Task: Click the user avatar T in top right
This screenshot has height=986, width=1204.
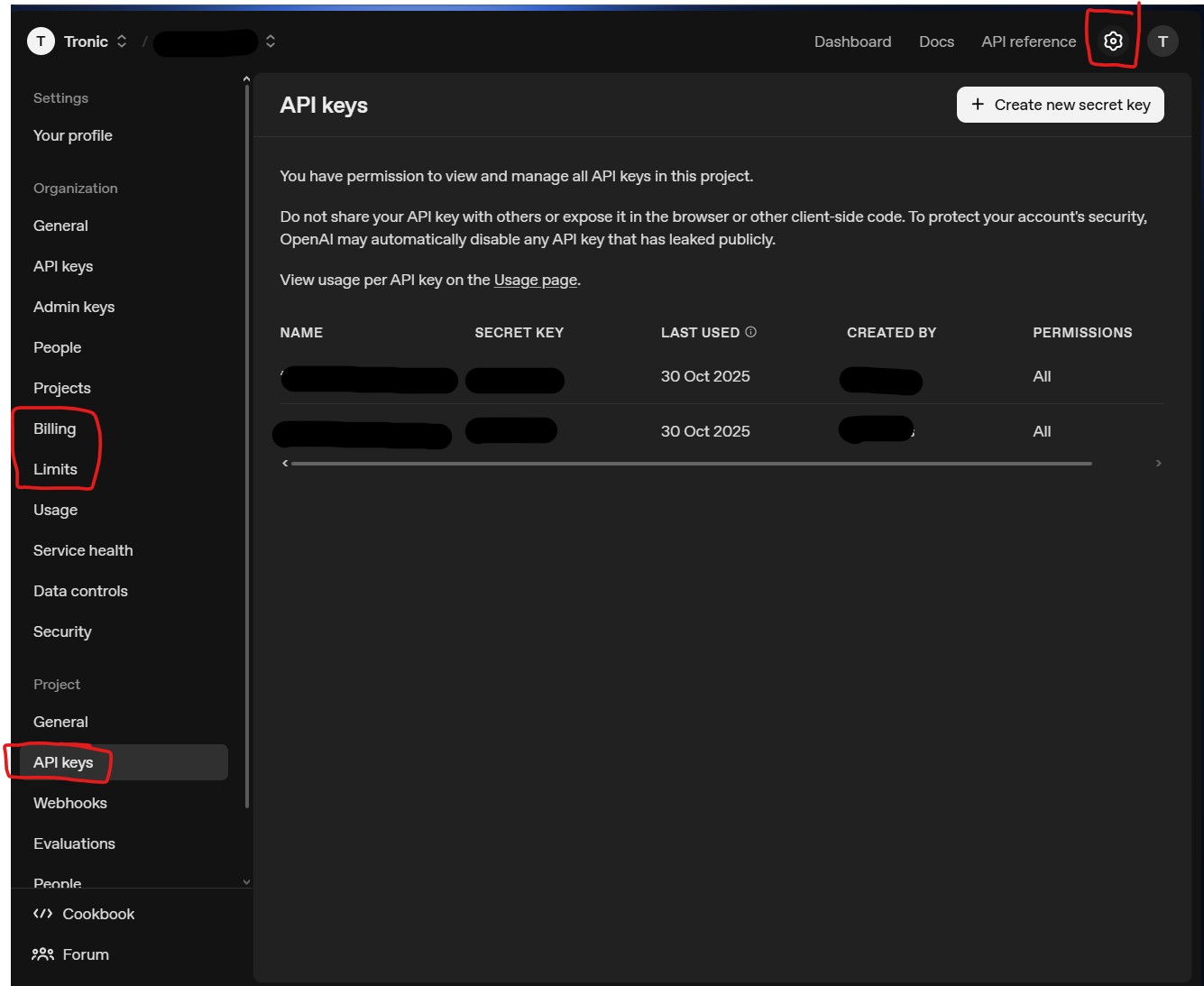Action: tap(1163, 41)
